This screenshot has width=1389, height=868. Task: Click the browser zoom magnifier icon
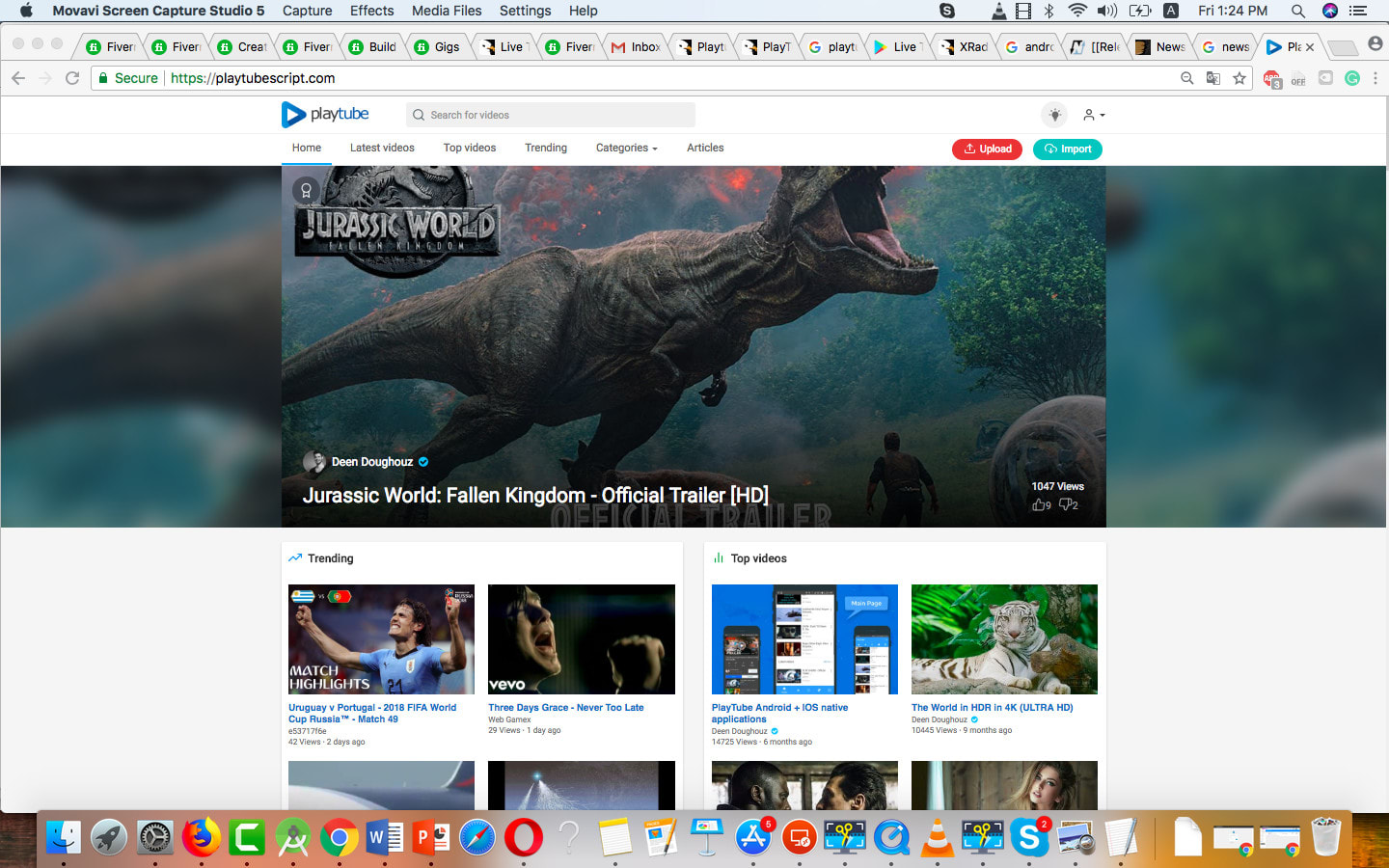click(x=1187, y=78)
